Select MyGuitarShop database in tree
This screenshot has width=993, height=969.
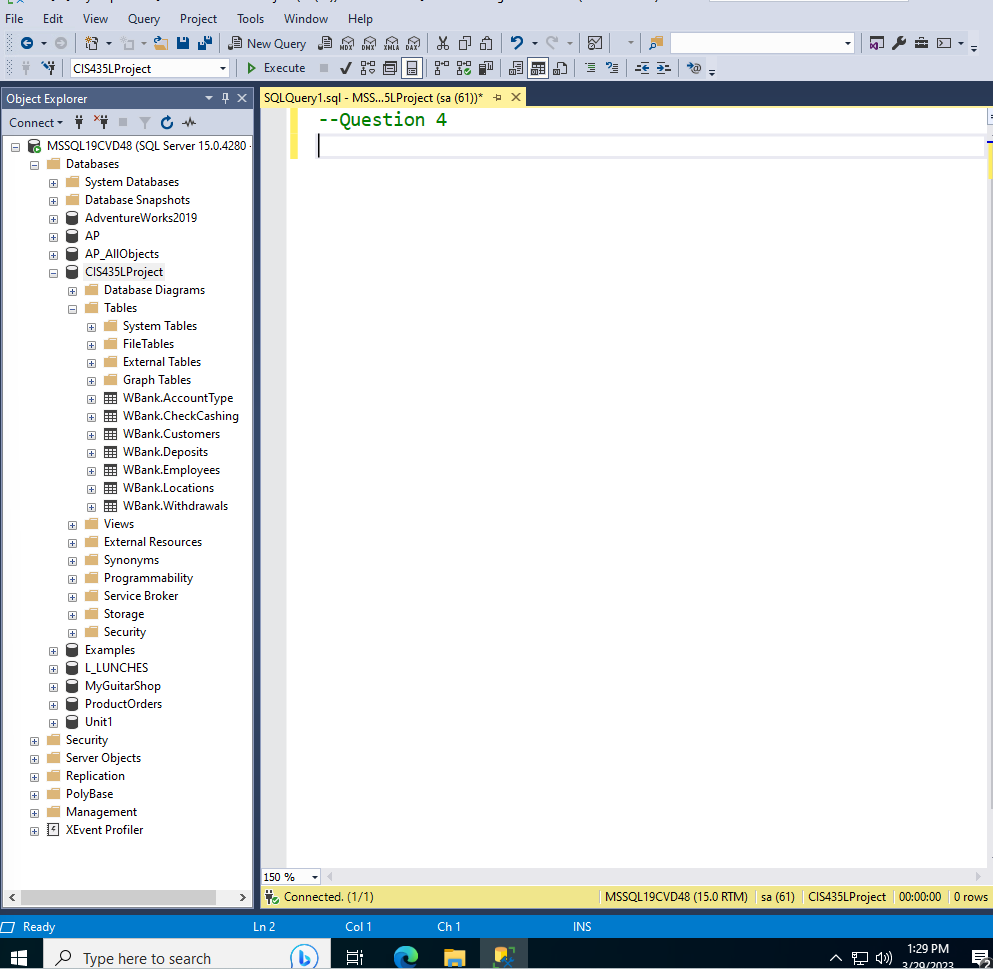[122, 686]
